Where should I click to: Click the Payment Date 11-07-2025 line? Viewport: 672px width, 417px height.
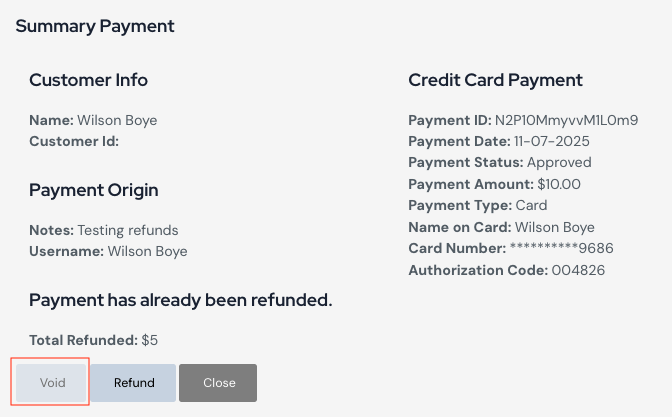point(489,141)
